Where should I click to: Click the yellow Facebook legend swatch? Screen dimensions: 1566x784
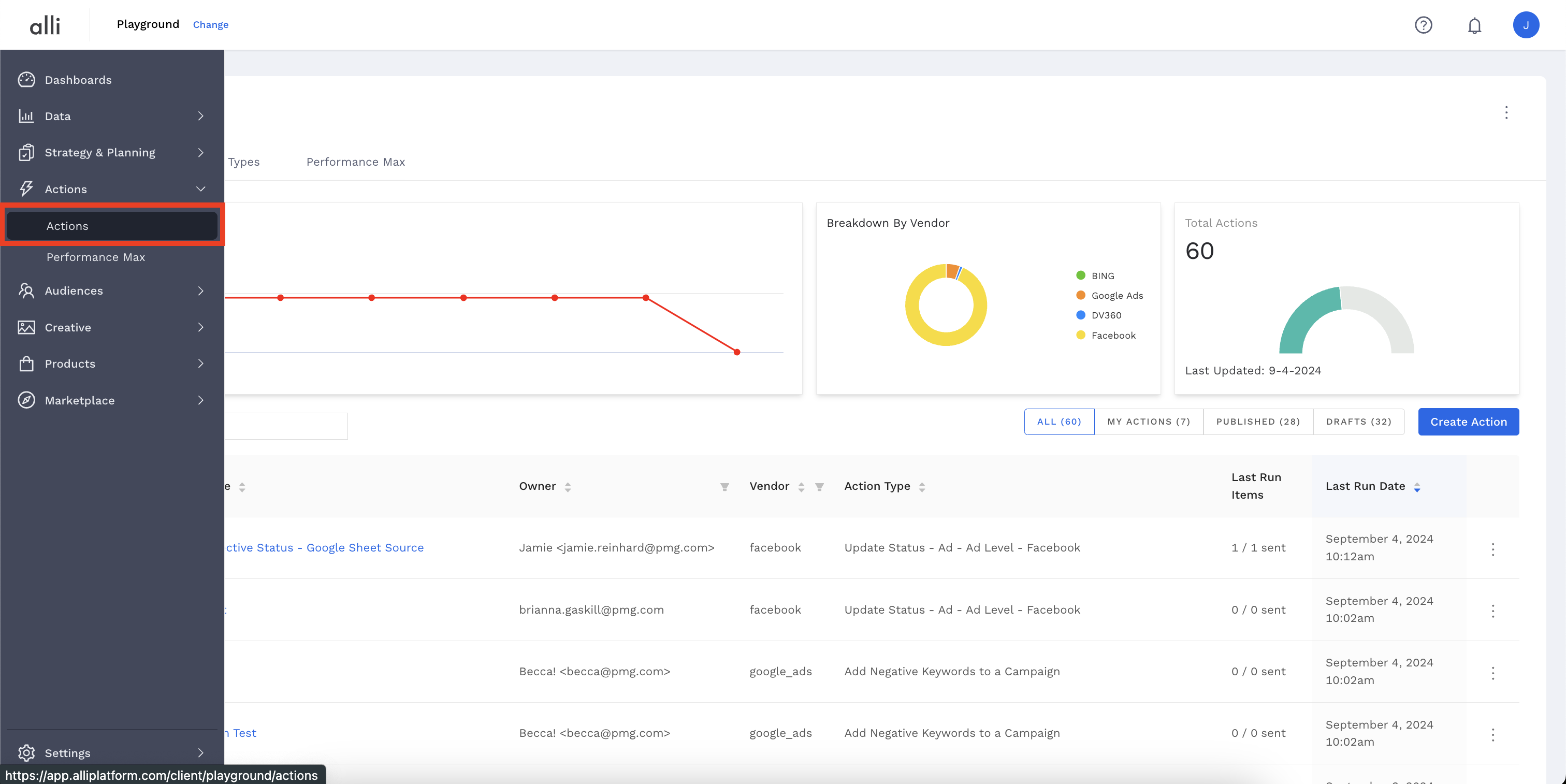(x=1080, y=335)
